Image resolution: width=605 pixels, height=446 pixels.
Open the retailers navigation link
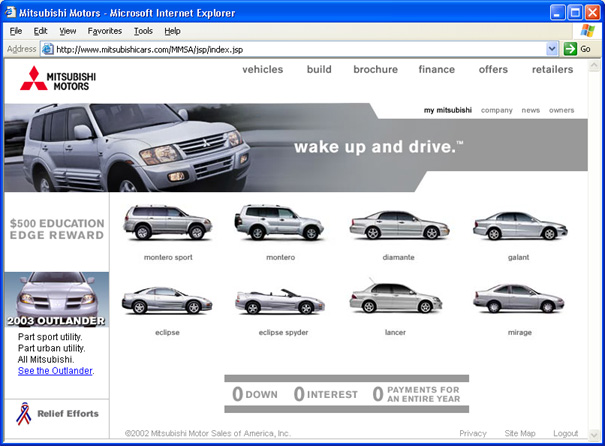tap(552, 69)
